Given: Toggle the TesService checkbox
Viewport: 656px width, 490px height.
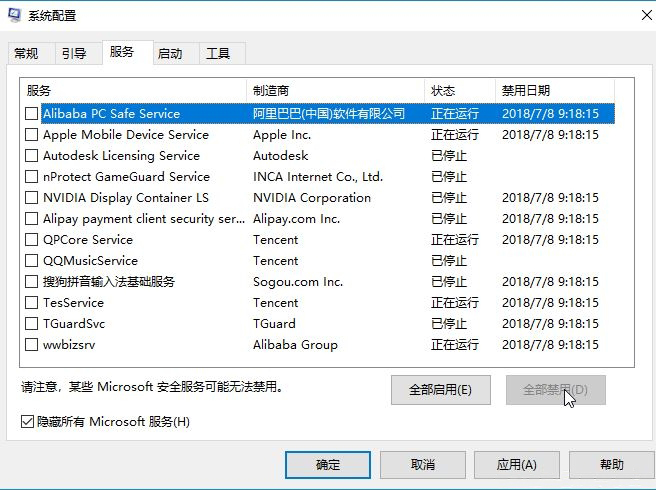Looking at the screenshot, I should tap(31, 302).
